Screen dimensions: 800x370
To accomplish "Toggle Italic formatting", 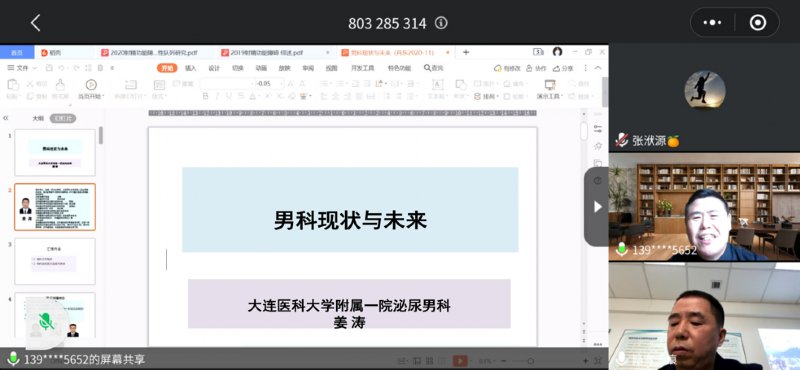I will (x=217, y=96).
